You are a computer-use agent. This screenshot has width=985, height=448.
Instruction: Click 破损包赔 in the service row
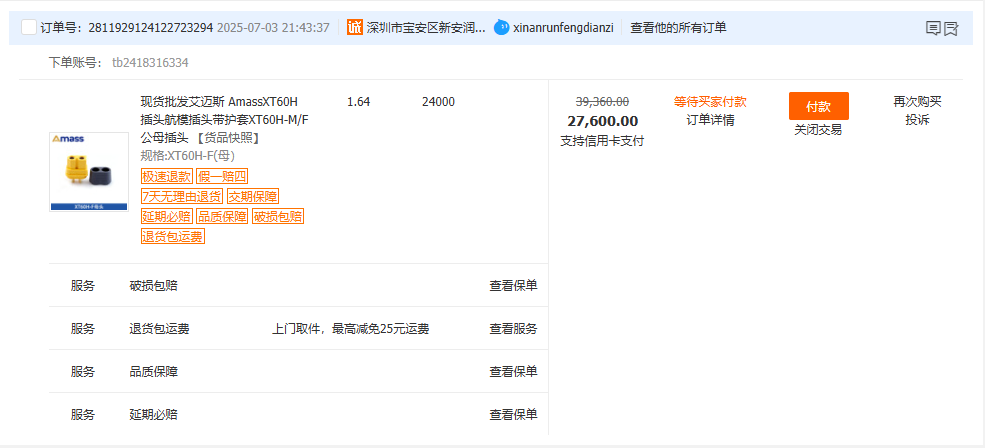pyautogui.click(x=153, y=285)
